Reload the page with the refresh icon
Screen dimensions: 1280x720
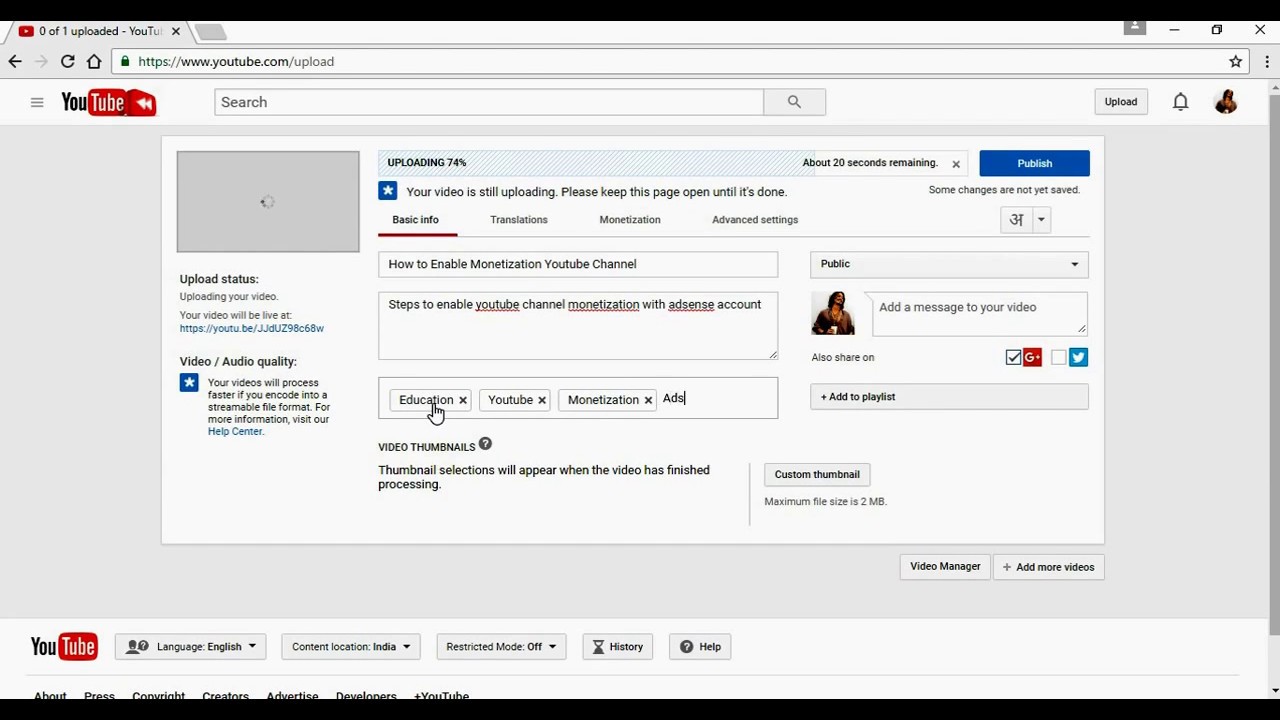coord(67,61)
